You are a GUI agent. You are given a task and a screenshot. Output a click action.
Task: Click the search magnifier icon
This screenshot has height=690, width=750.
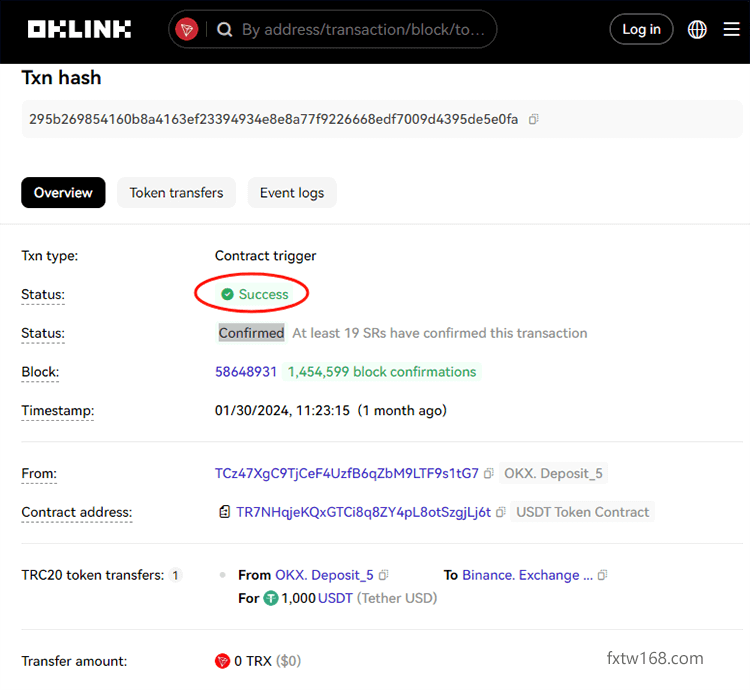tap(225, 30)
